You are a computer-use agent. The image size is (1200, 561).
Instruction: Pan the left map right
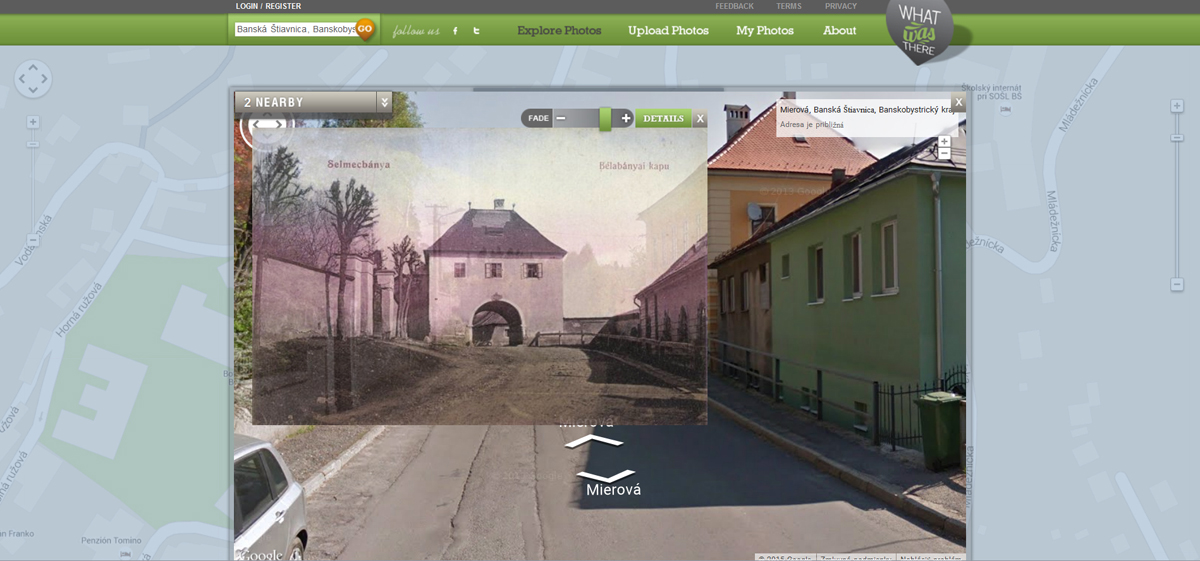click(x=44, y=79)
